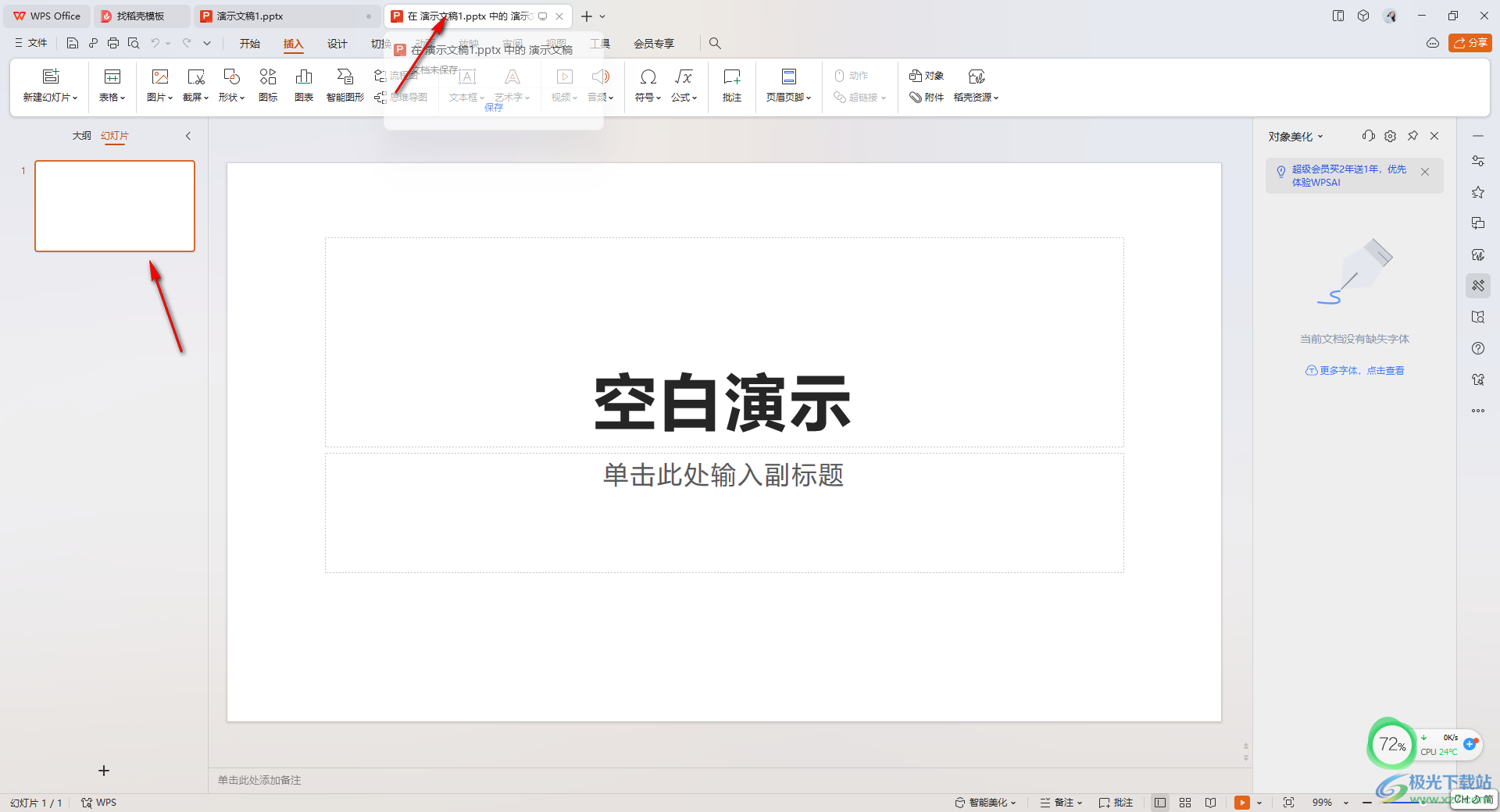1500x812 pixels.
Task: Click the Print icon in quick access bar
Action: pyautogui.click(x=113, y=43)
